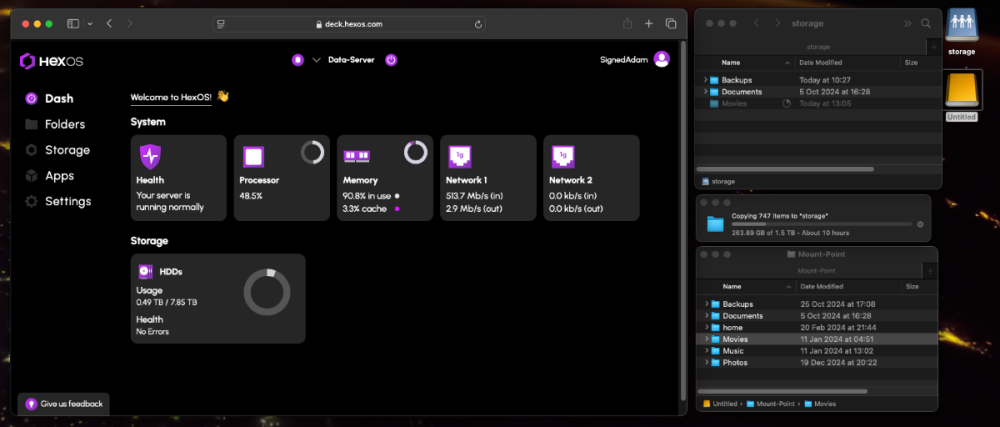Cancel the copy to storage operation
1000x427 pixels.
coord(920,224)
